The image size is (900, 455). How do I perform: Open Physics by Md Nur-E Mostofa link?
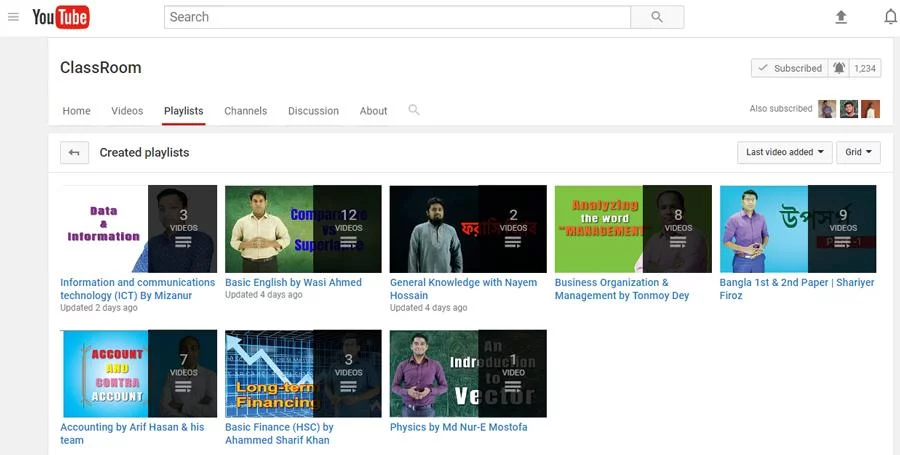(x=459, y=427)
